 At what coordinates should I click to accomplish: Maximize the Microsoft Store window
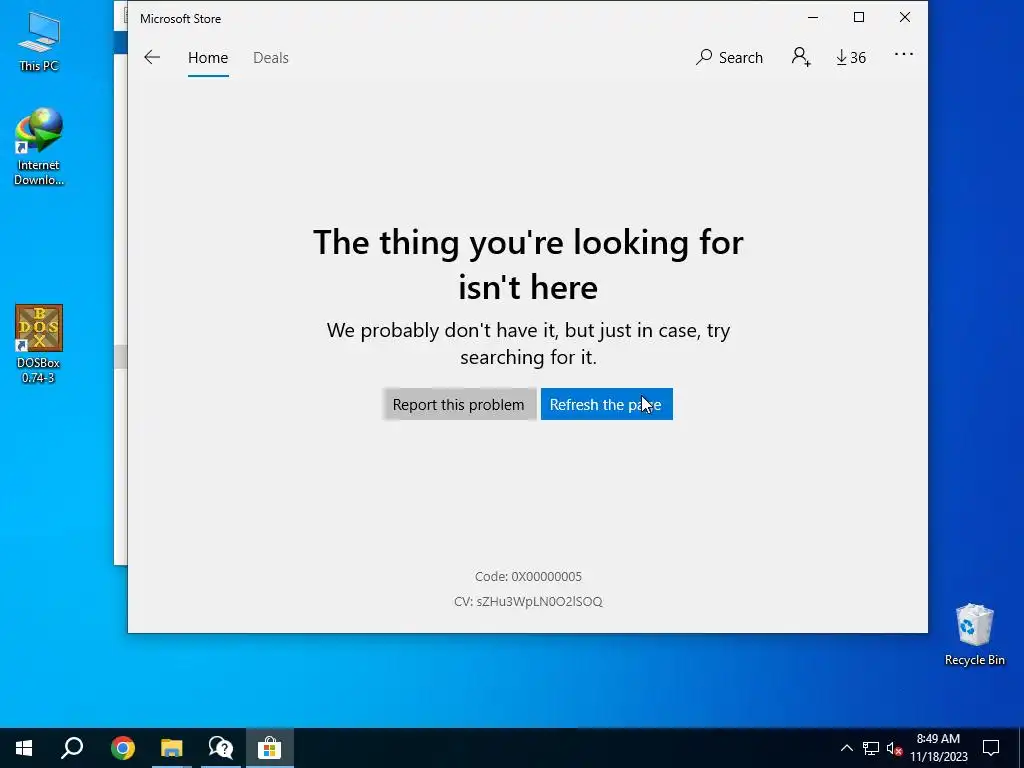859,18
